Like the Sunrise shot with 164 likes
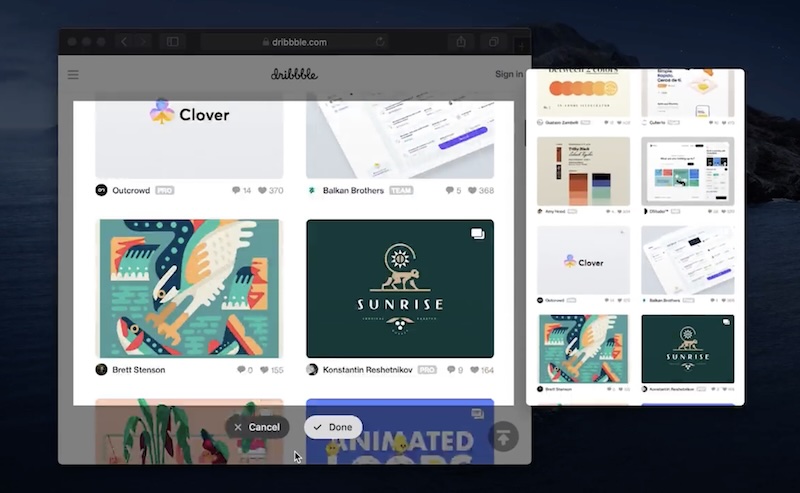The width and height of the screenshot is (800, 493). click(x=474, y=370)
